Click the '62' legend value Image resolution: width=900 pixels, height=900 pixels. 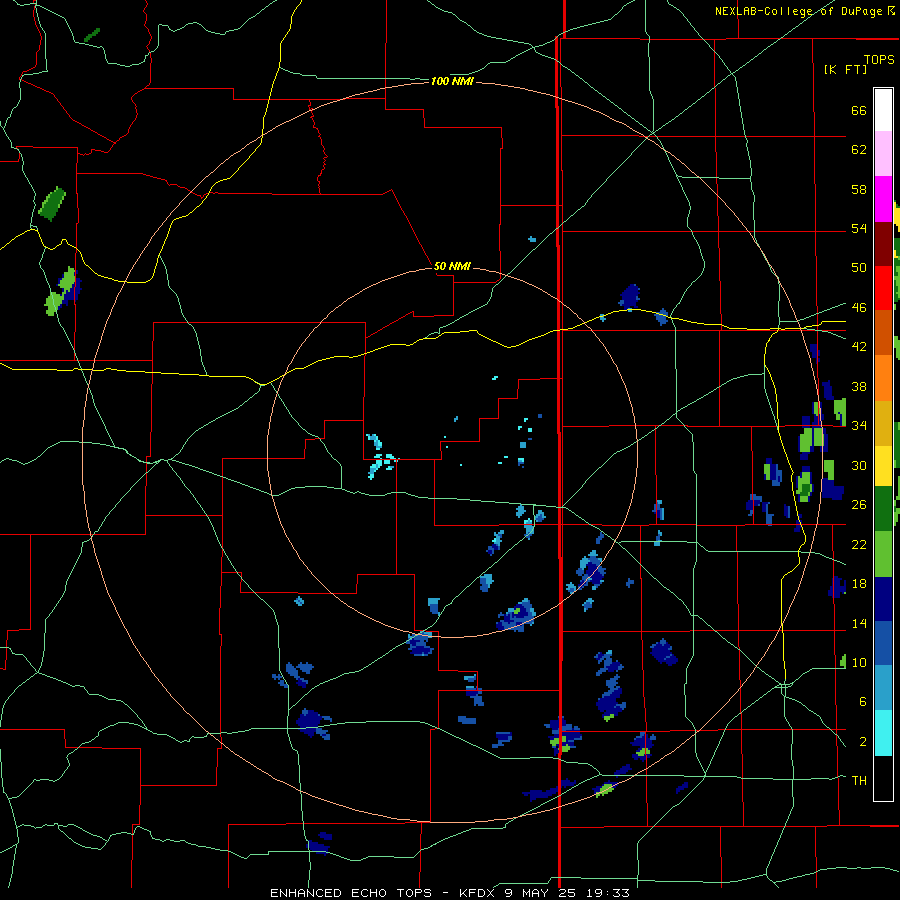click(859, 150)
